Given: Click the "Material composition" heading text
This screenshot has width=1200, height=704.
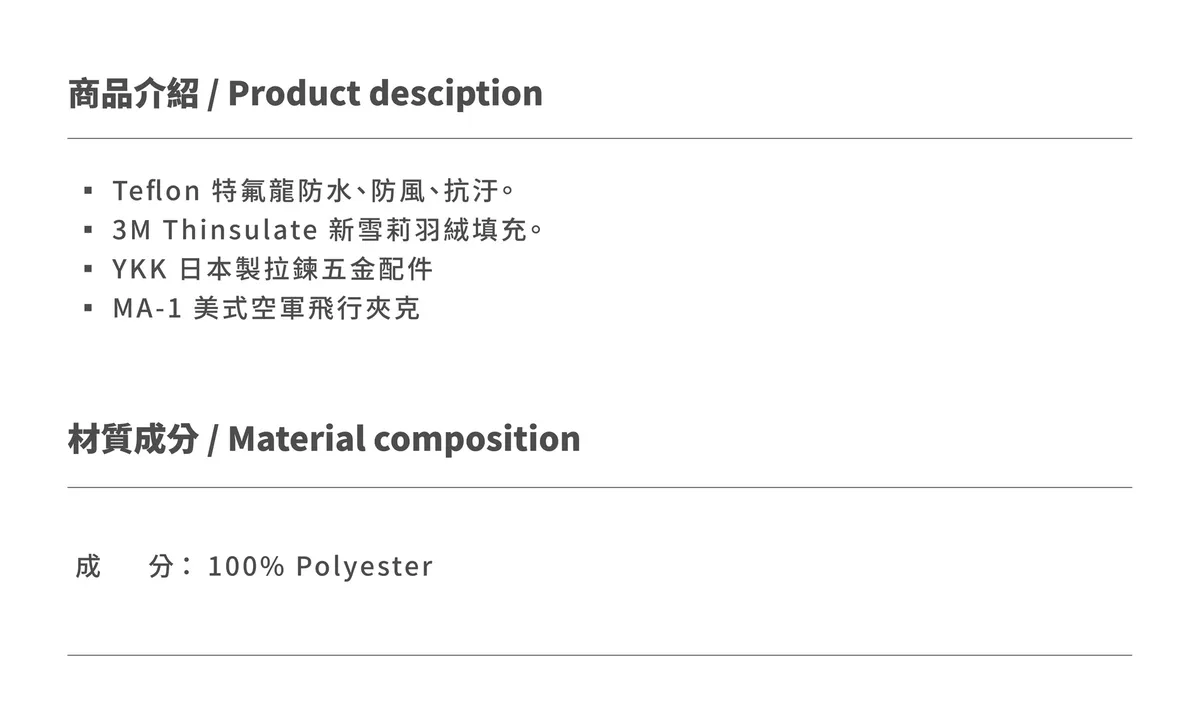Looking at the screenshot, I should pos(404,438).
